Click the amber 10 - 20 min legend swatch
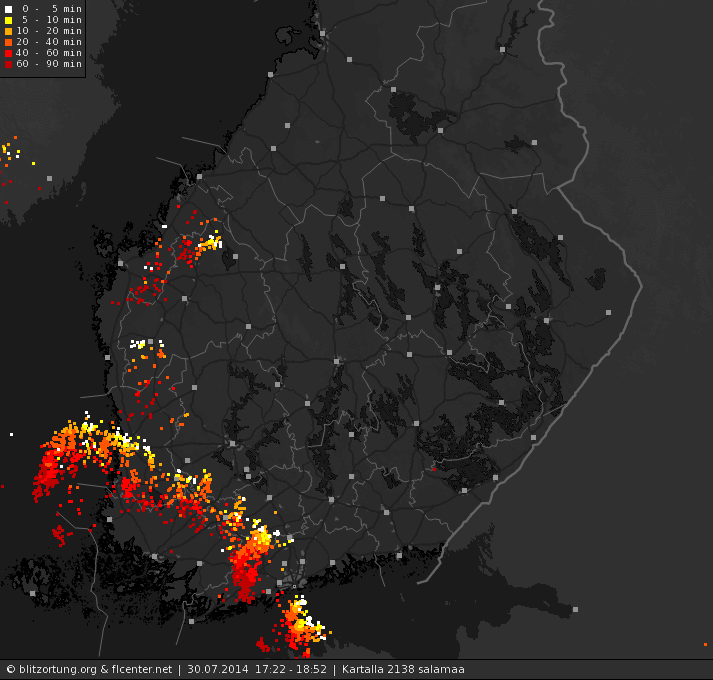The image size is (713, 680). pos(8,31)
